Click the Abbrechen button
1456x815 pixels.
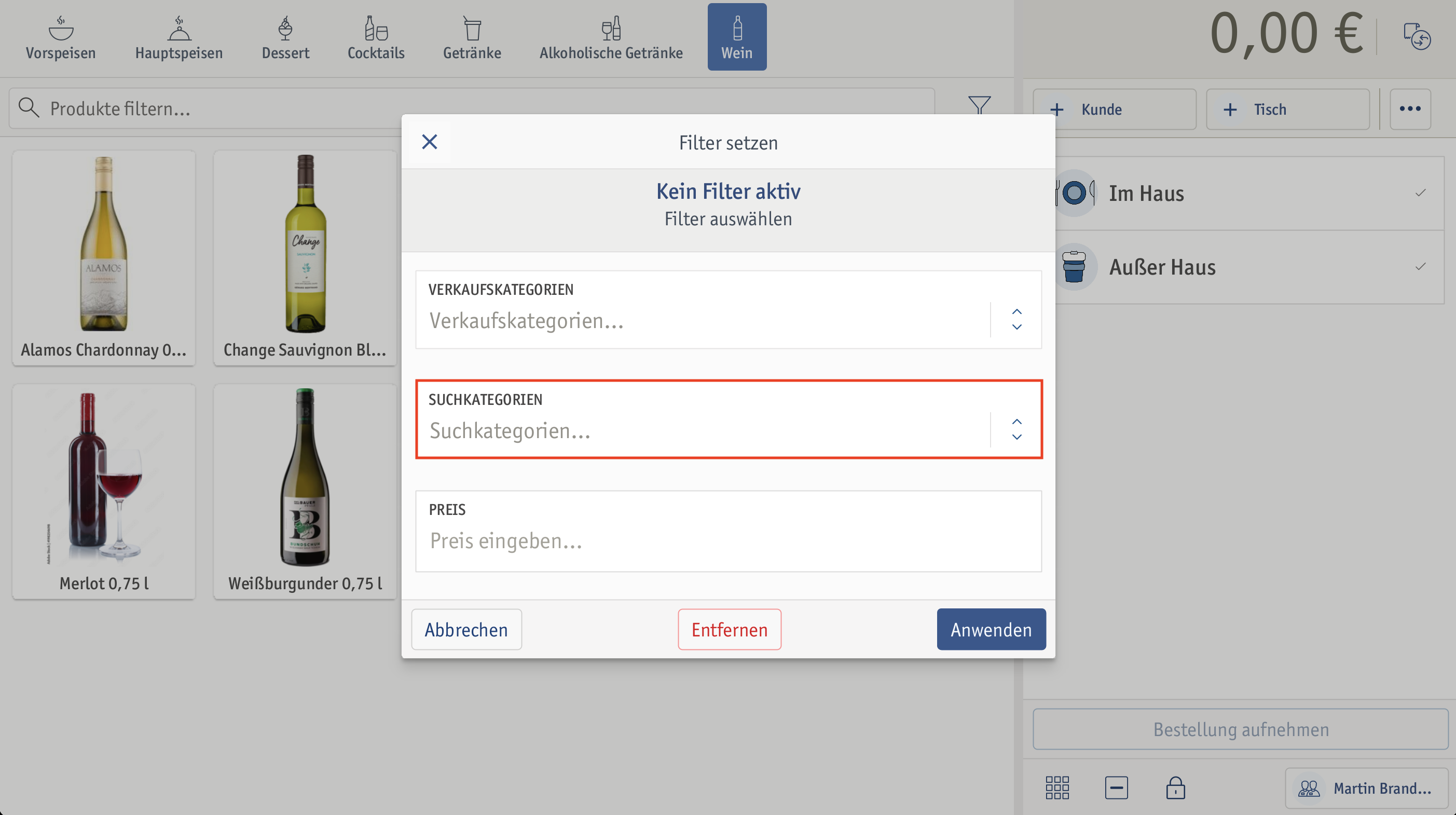pos(466,630)
